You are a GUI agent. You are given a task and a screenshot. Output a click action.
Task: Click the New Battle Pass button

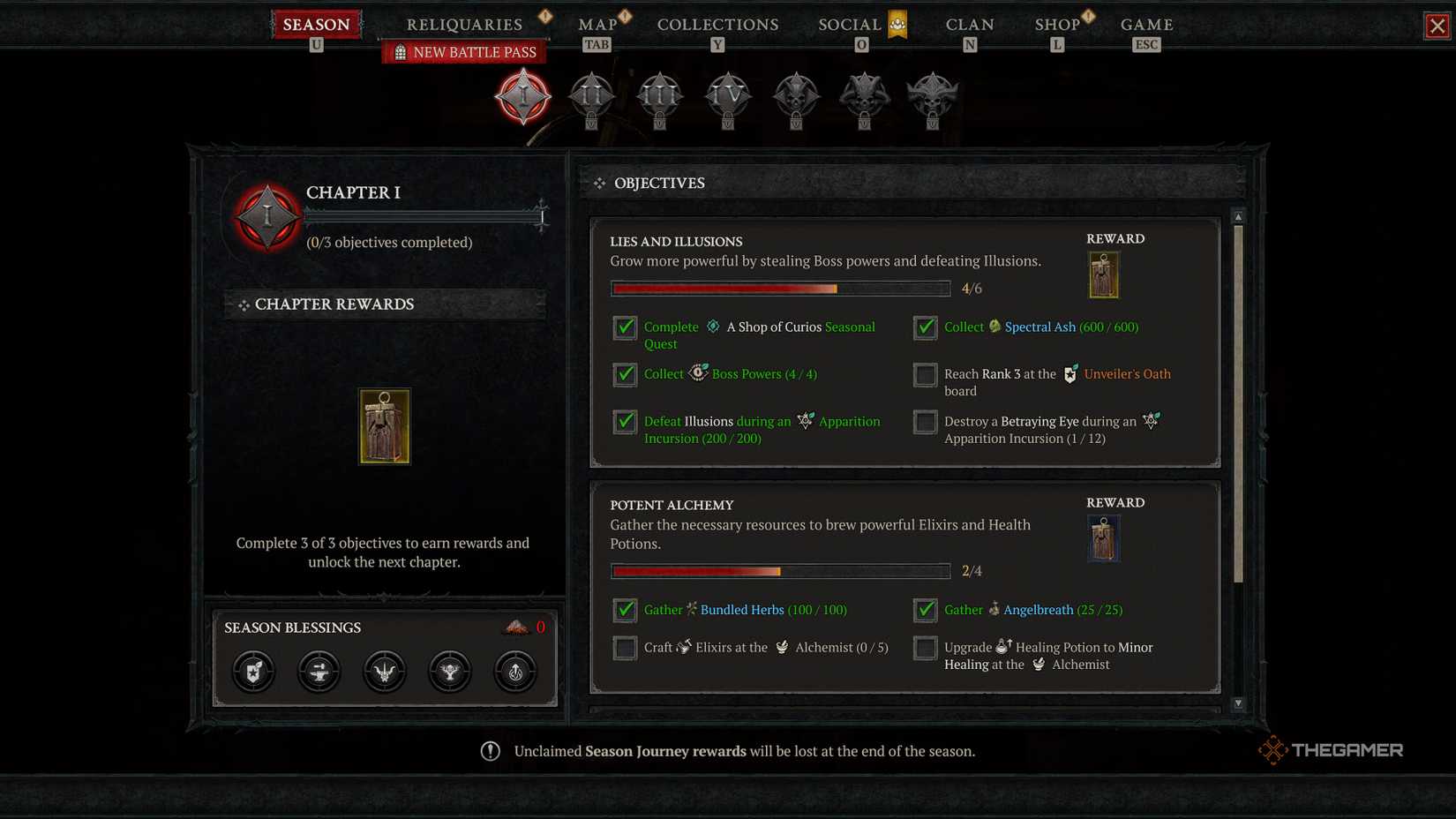[x=464, y=53]
